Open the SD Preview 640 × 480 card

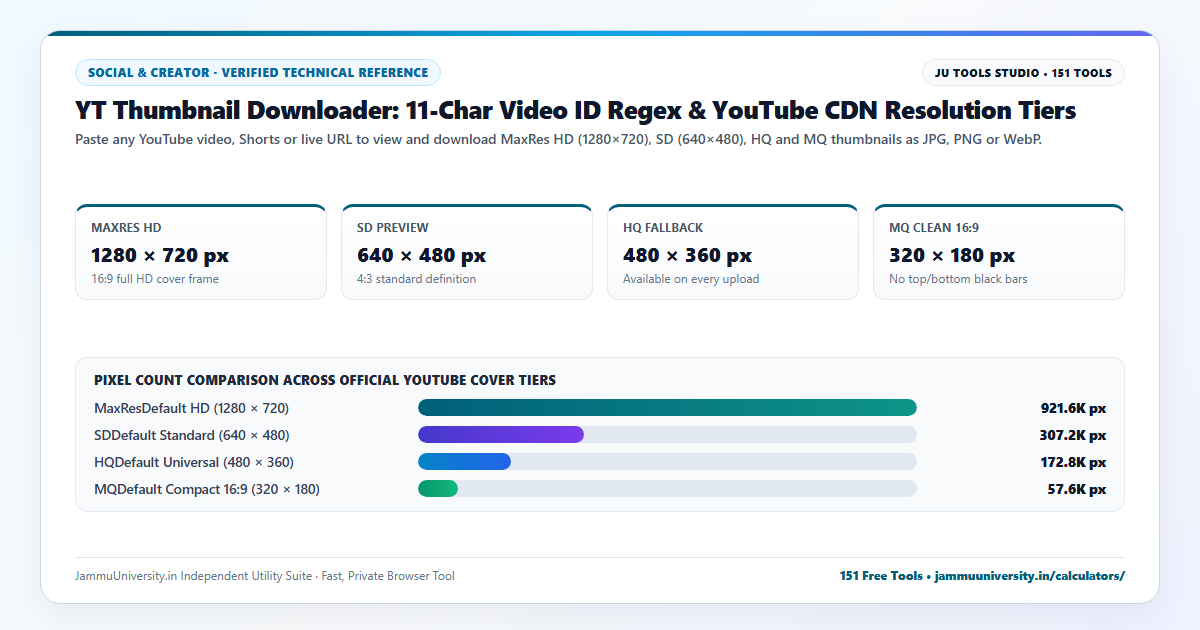[x=467, y=252]
